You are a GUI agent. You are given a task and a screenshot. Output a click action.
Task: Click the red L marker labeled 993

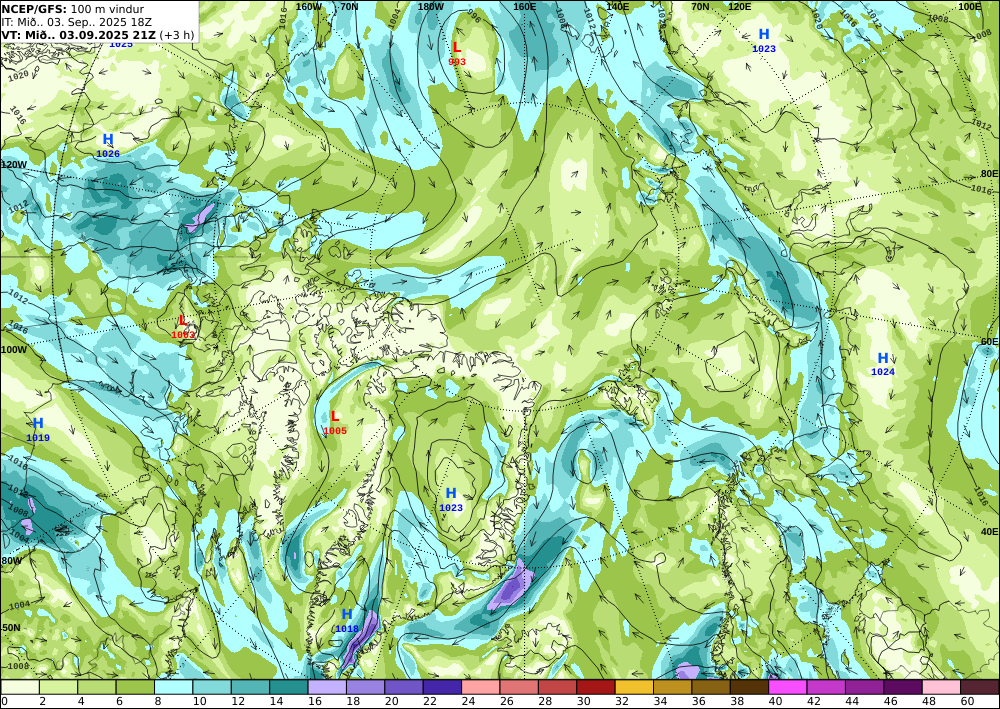[x=456, y=47]
